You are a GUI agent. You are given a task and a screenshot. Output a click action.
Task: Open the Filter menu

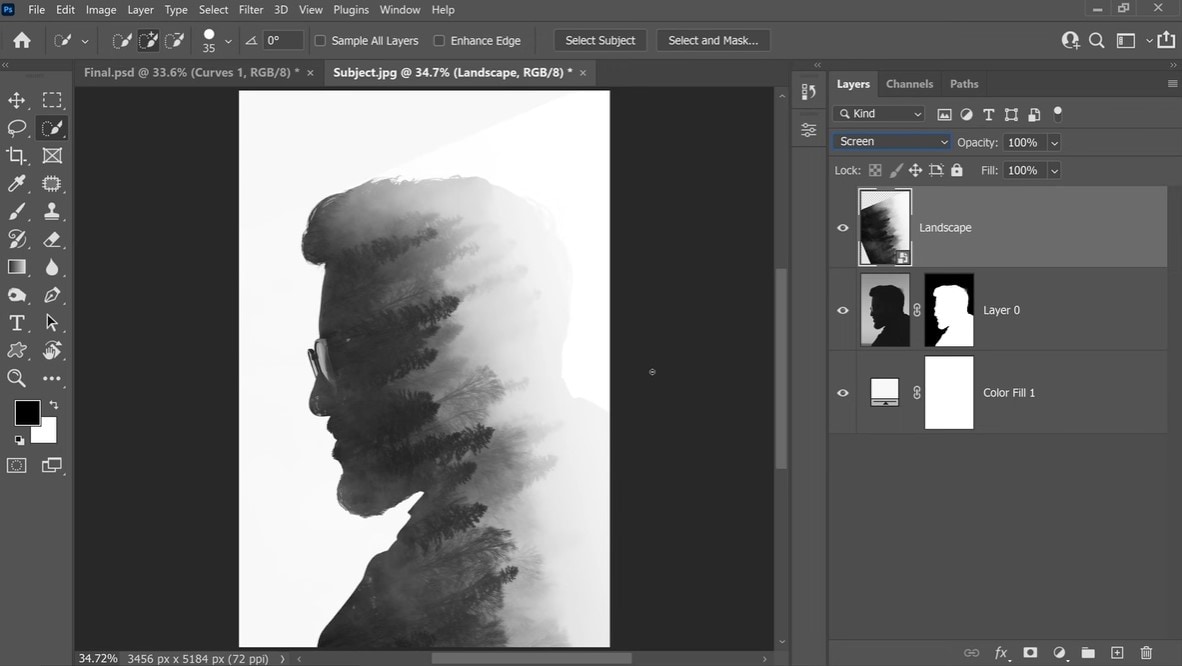tap(251, 10)
